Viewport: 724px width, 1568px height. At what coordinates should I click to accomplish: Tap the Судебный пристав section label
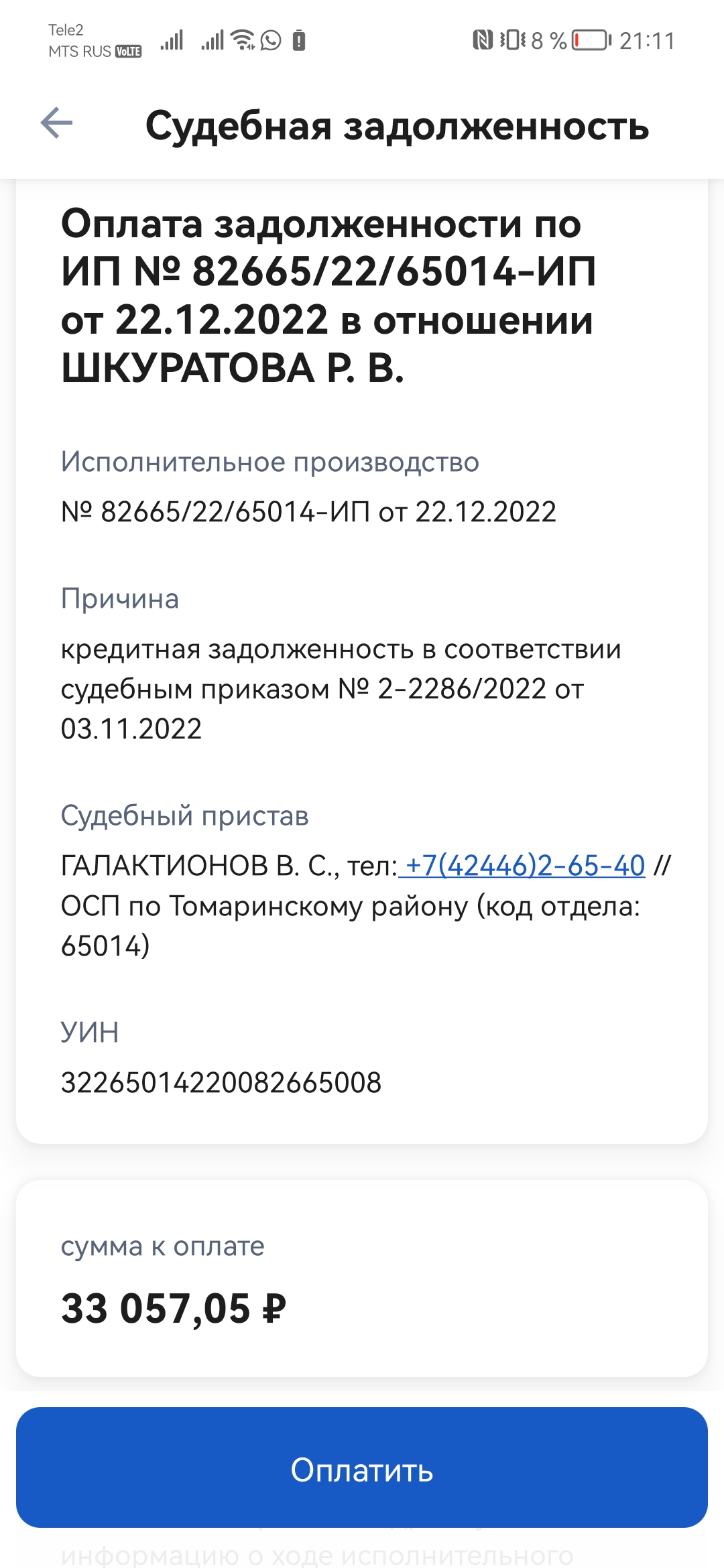(x=184, y=815)
